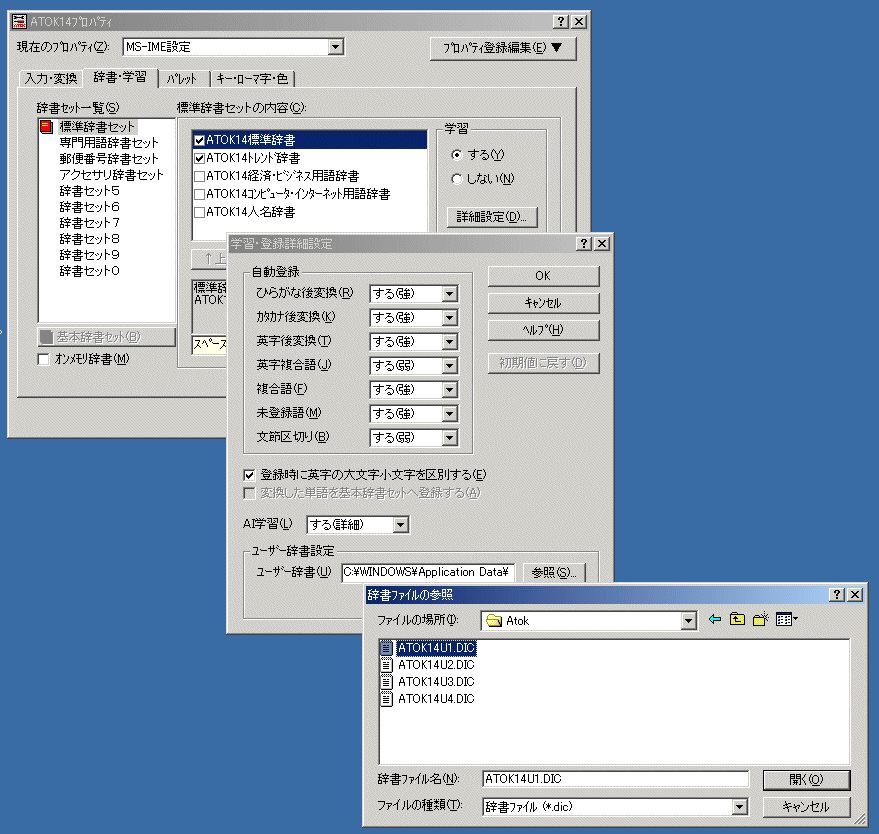
Task: Click 参照(S)... browse button
Action: click(x=554, y=572)
